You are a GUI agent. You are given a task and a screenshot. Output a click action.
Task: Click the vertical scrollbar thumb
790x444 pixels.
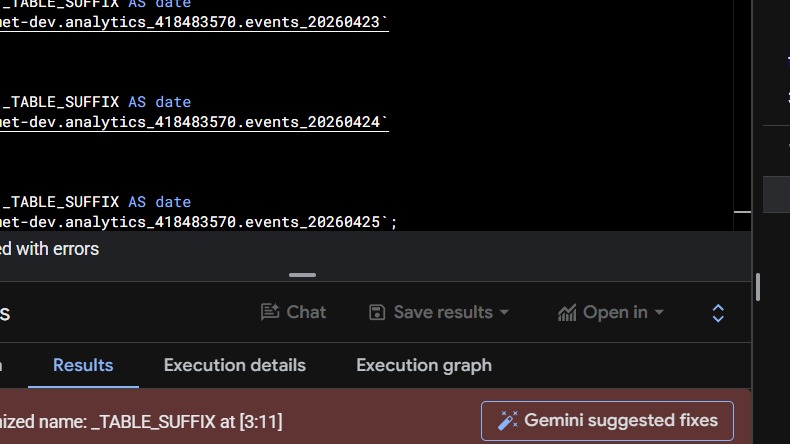pos(758,287)
